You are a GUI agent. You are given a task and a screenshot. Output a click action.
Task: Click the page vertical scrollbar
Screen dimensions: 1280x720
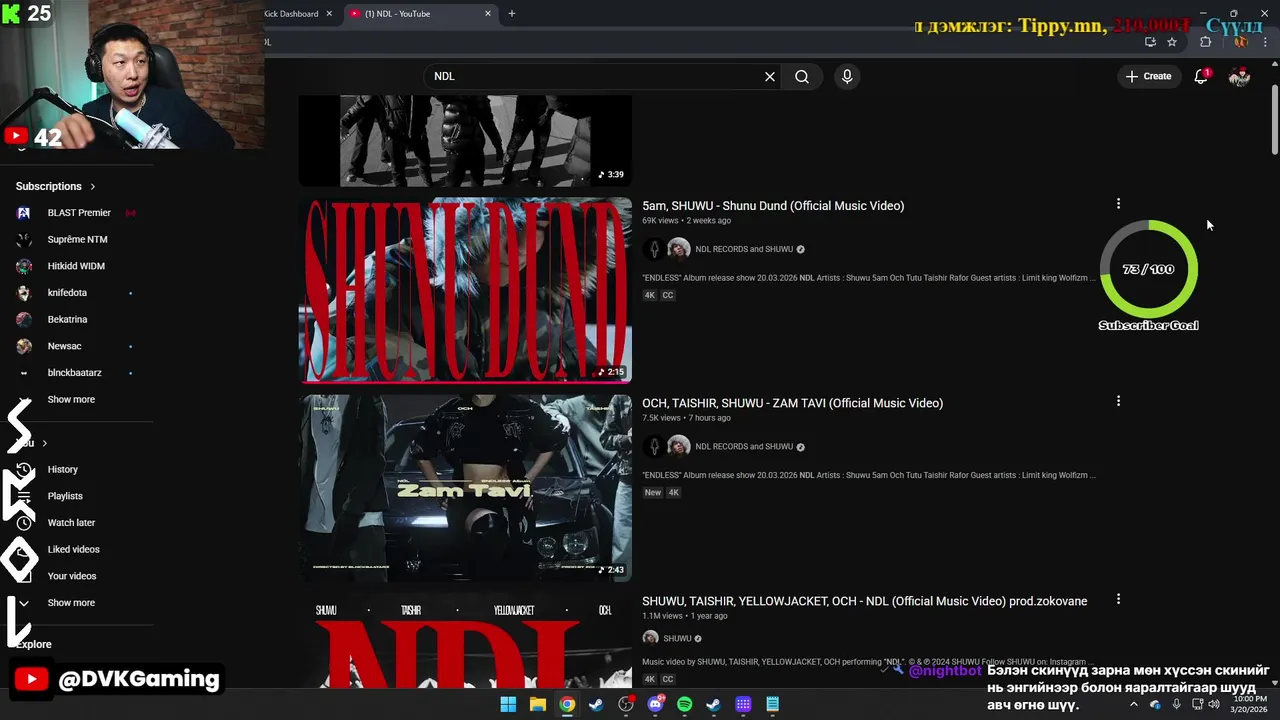pyautogui.click(x=1274, y=120)
